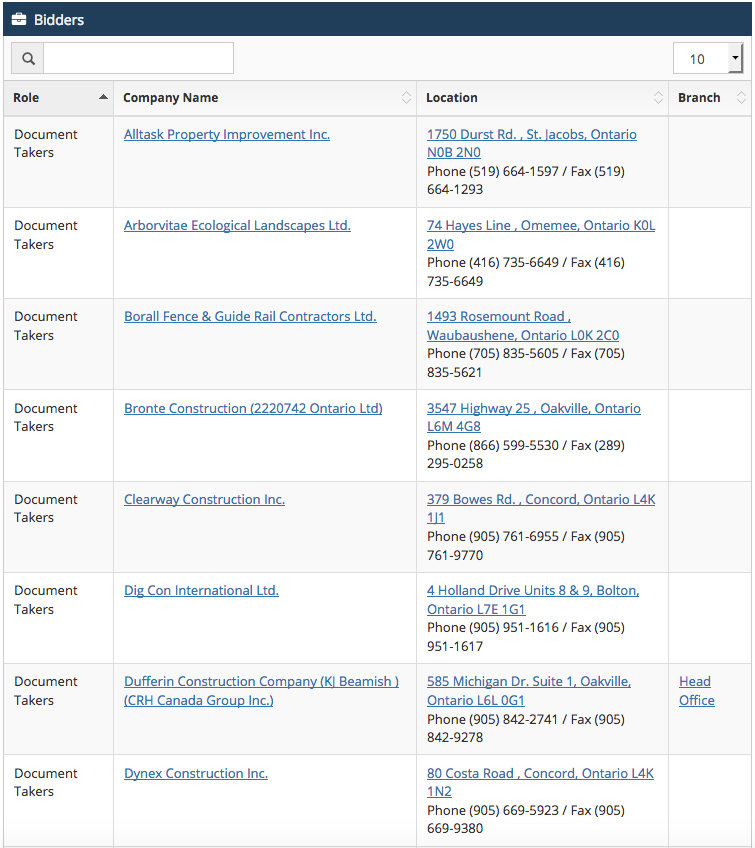Click the Bidders briefcase icon
Screen dimensions: 755x848
click(x=19, y=19)
